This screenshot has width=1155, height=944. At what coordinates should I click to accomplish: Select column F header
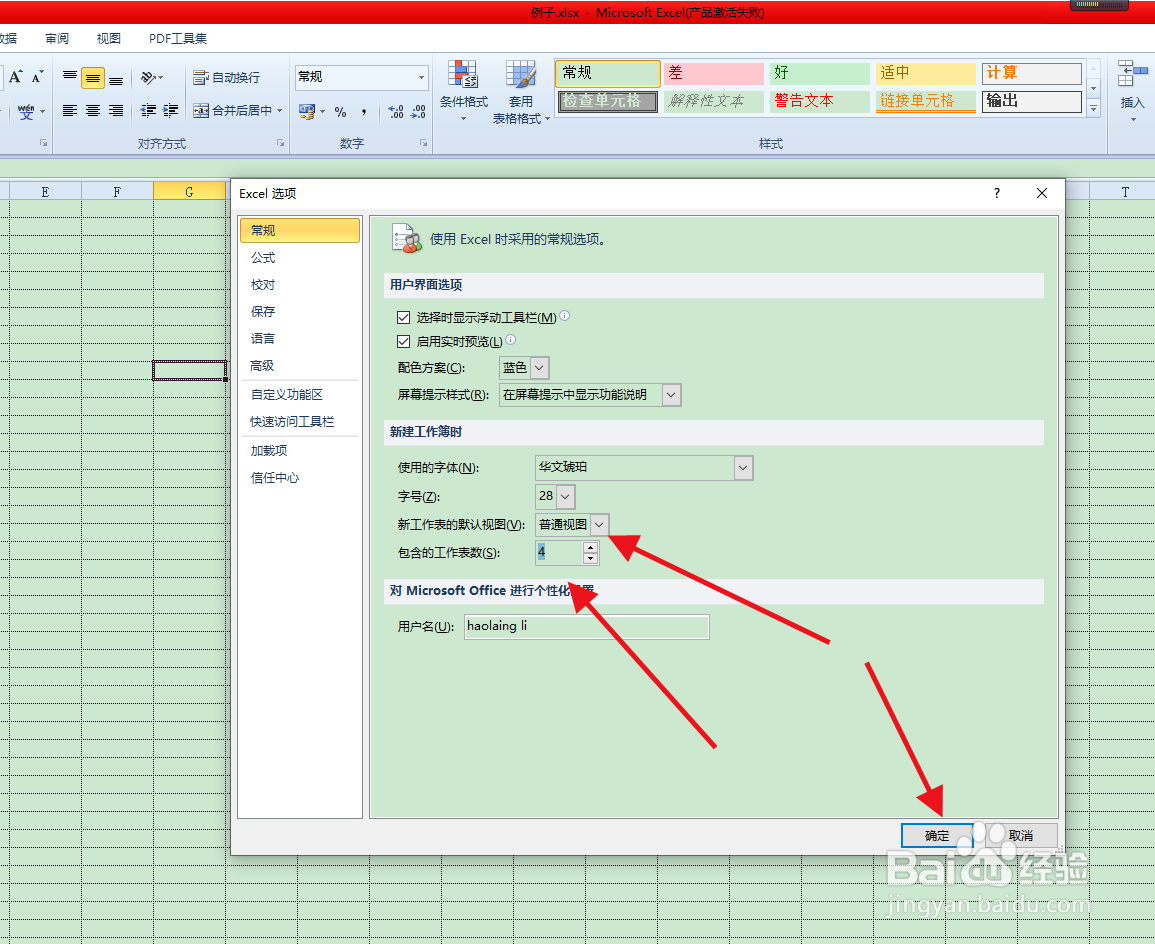click(x=117, y=191)
